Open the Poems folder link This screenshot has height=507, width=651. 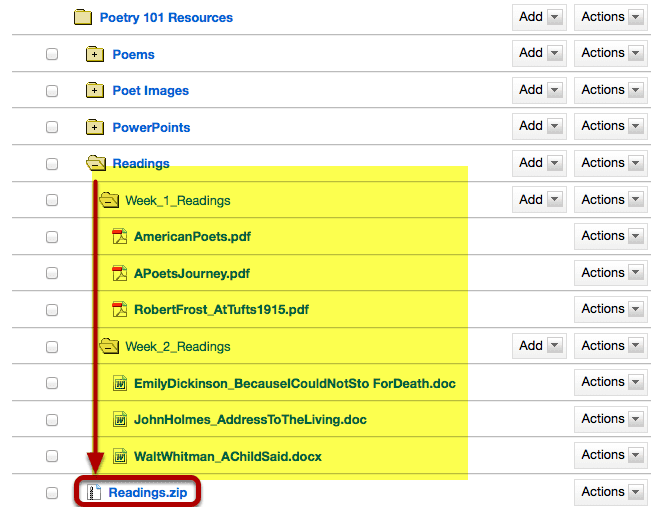coord(133,54)
